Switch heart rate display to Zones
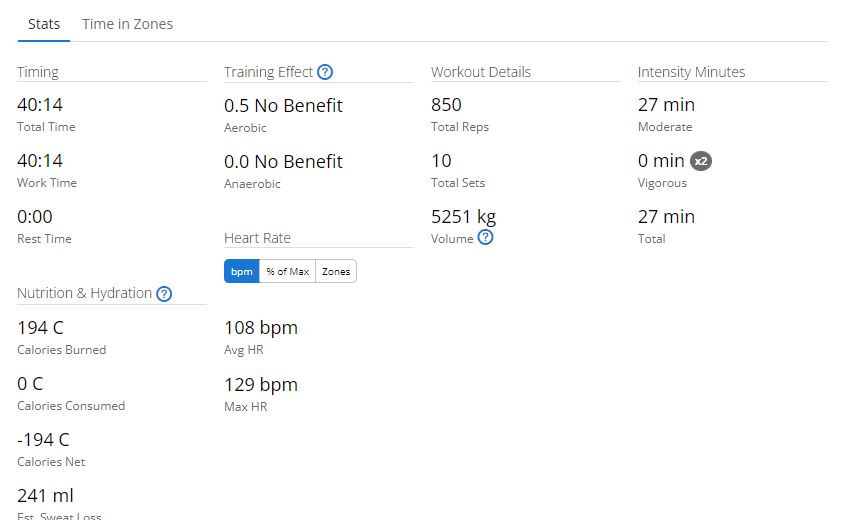This screenshot has width=852, height=520. [x=336, y=272]
